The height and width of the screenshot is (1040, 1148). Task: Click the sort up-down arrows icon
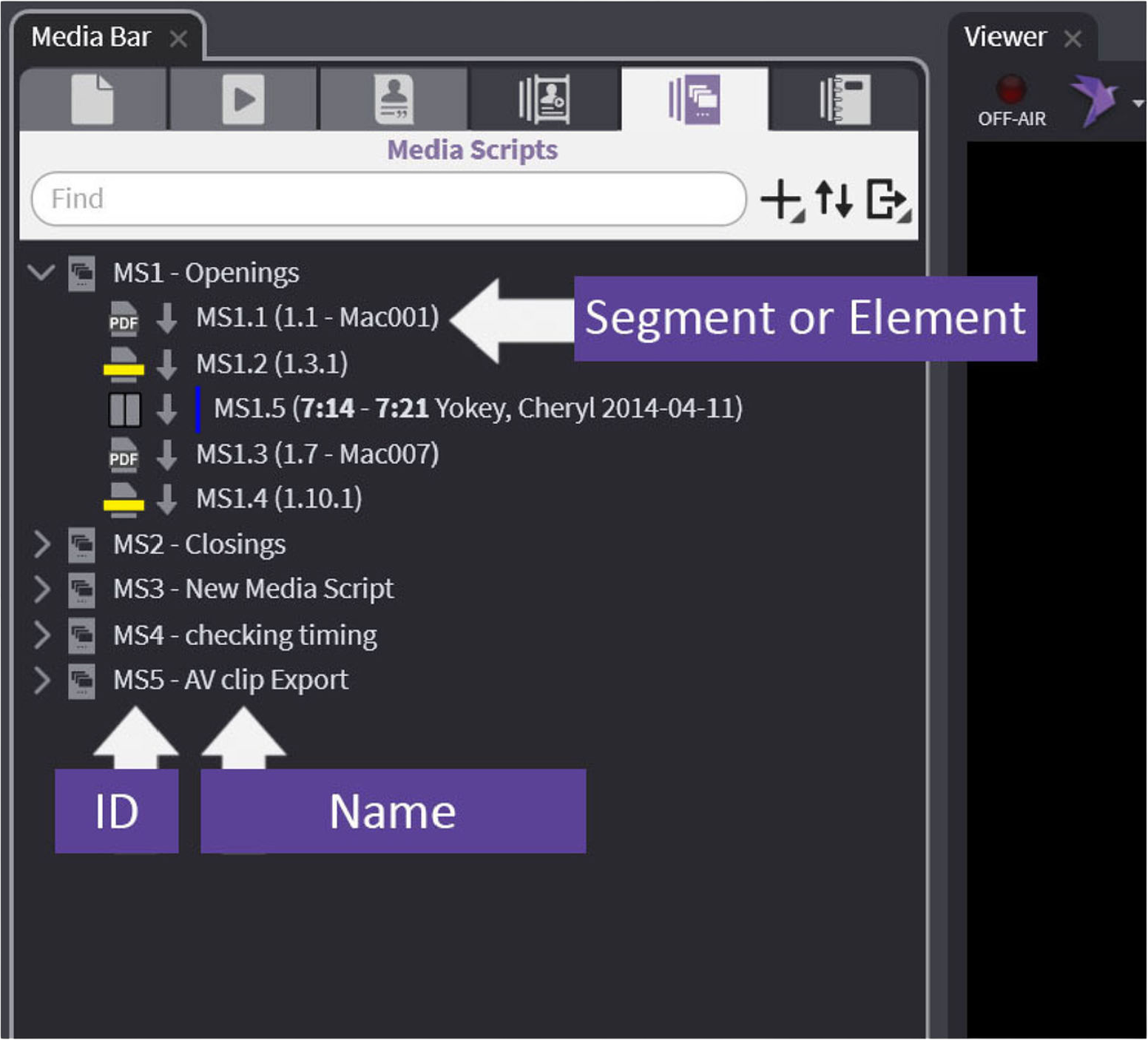(834, 200)
